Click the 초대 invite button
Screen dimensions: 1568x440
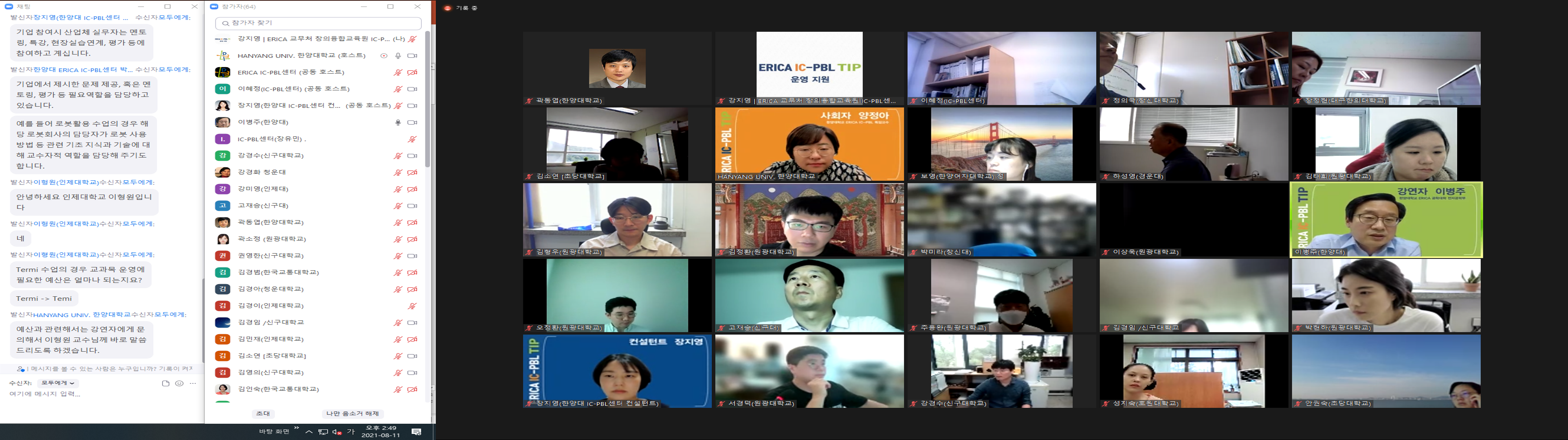click(x=263, y=414)
